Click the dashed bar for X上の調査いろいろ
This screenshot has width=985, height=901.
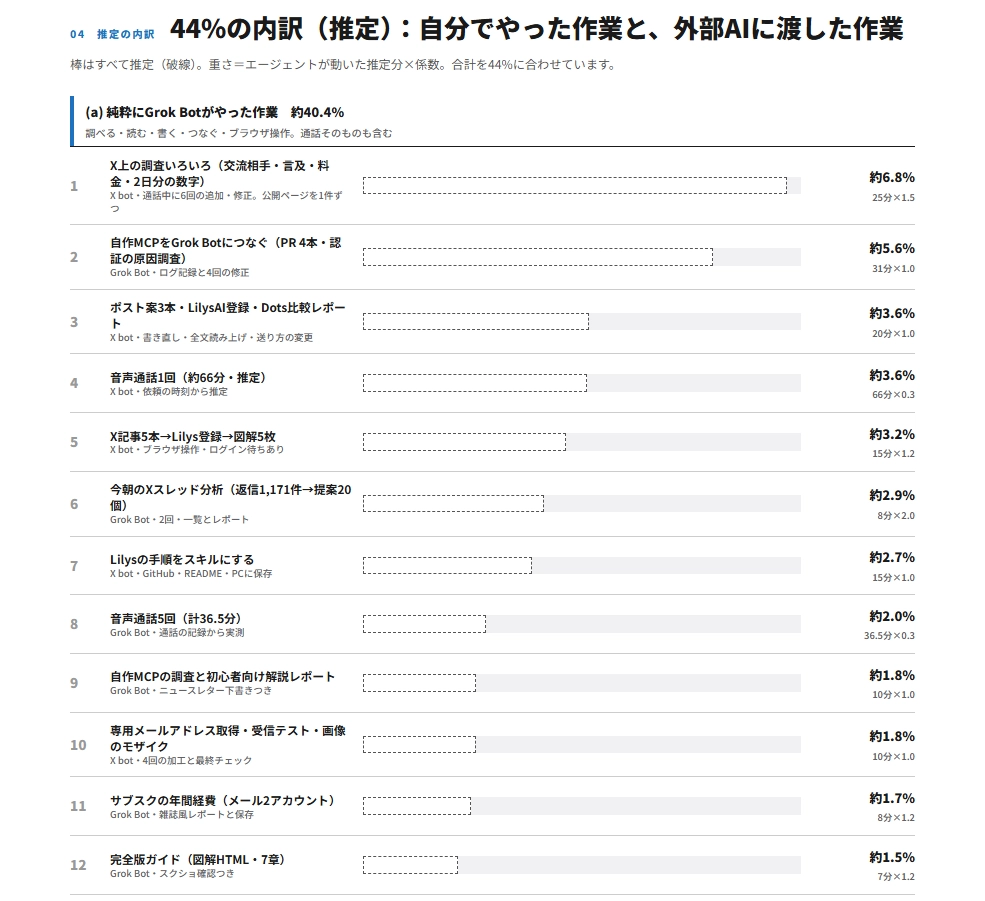(575, 185)
